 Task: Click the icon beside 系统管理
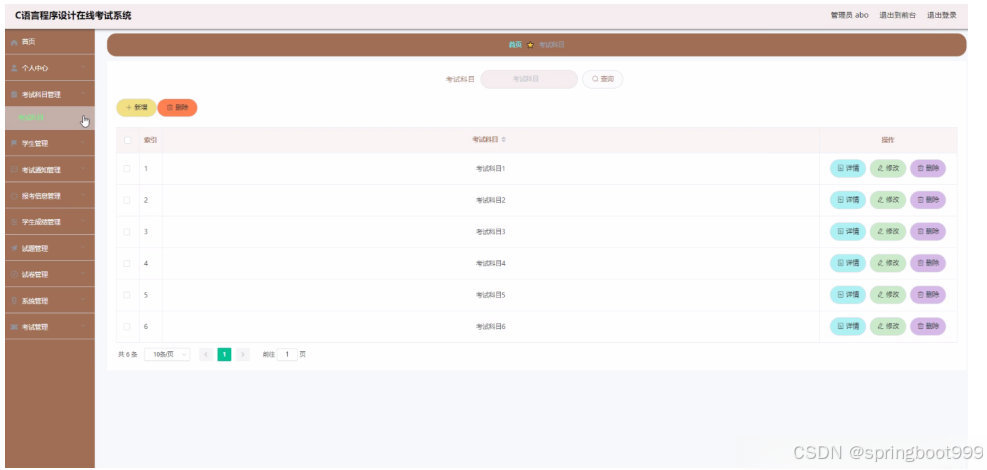pos(14,301)
